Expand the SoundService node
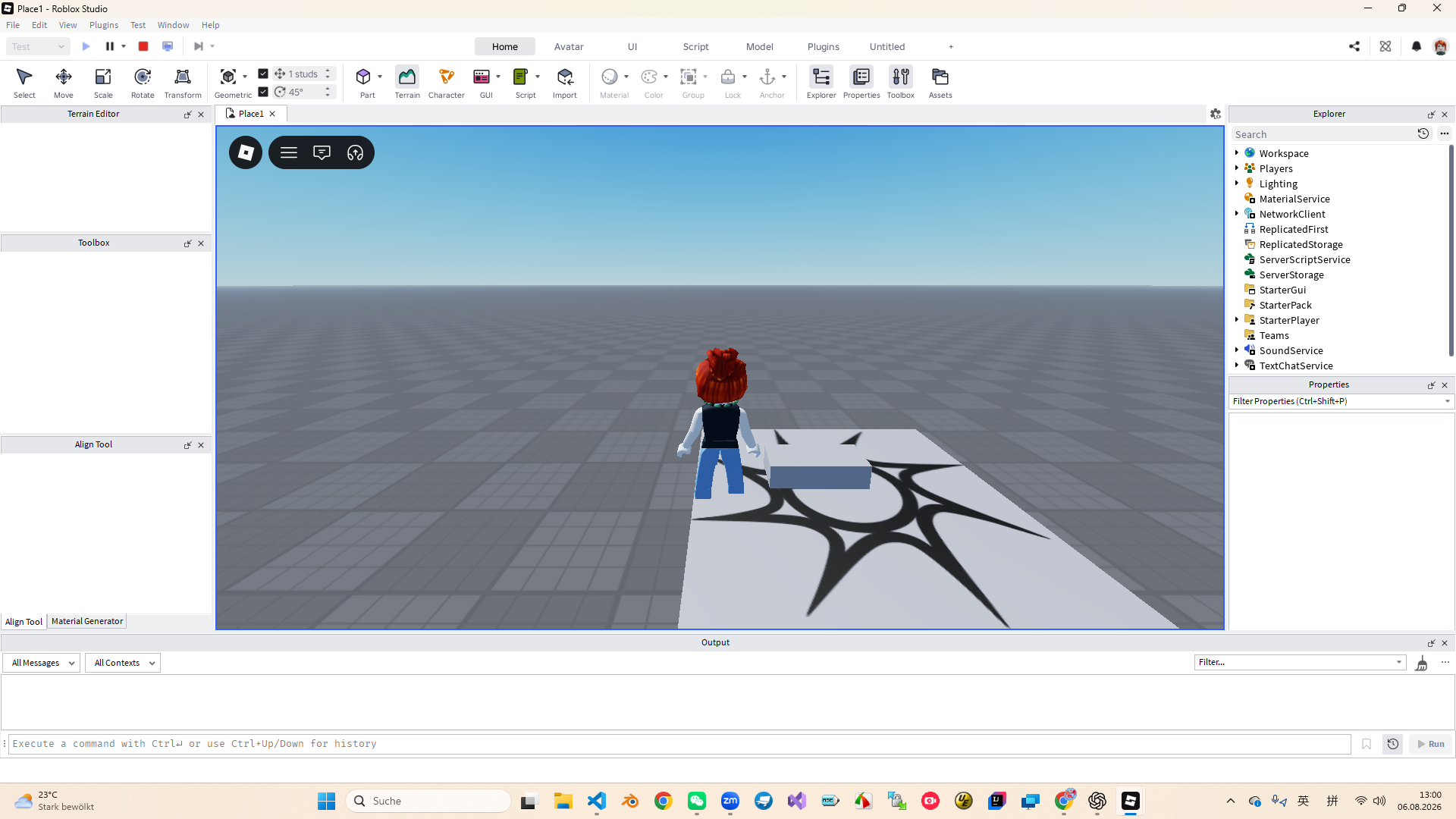This screenshot has width=1456, height=819. pos(1237,350)
